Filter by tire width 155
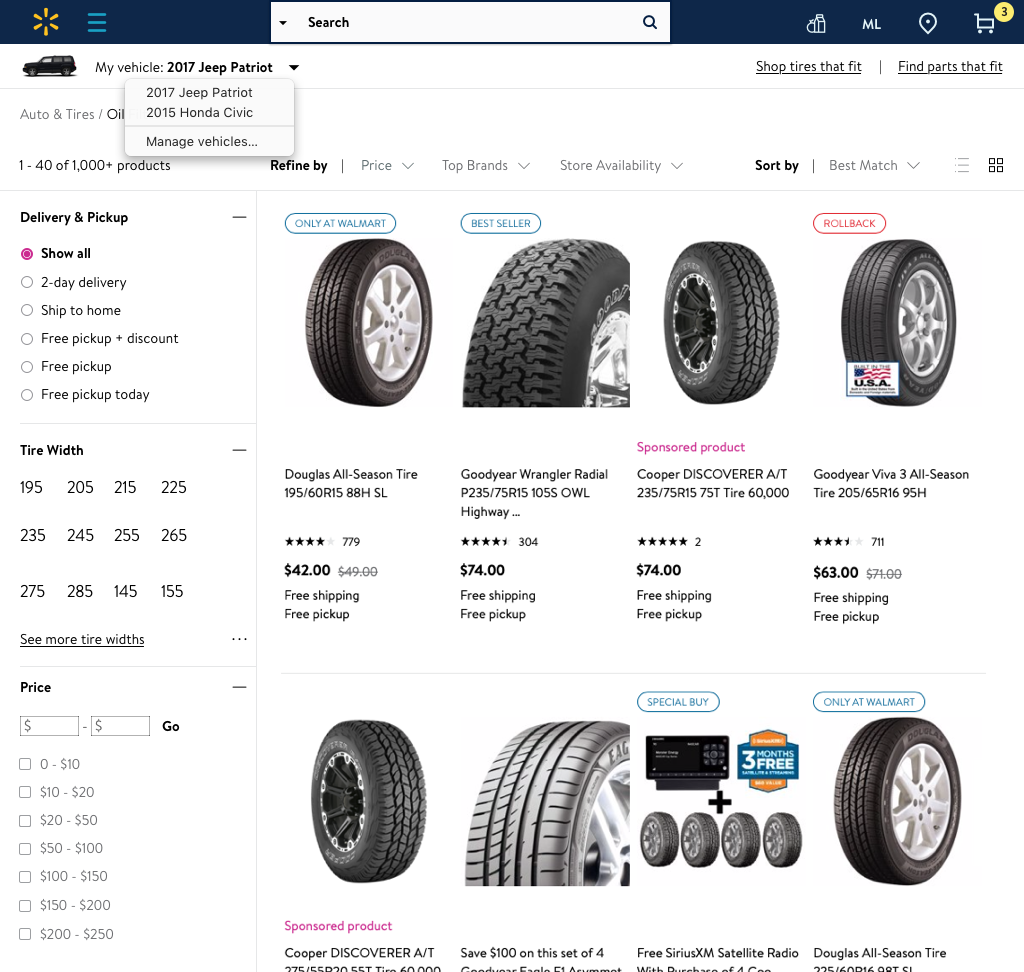The width and height of the screenshot is (1024, 972). [172, 592]
